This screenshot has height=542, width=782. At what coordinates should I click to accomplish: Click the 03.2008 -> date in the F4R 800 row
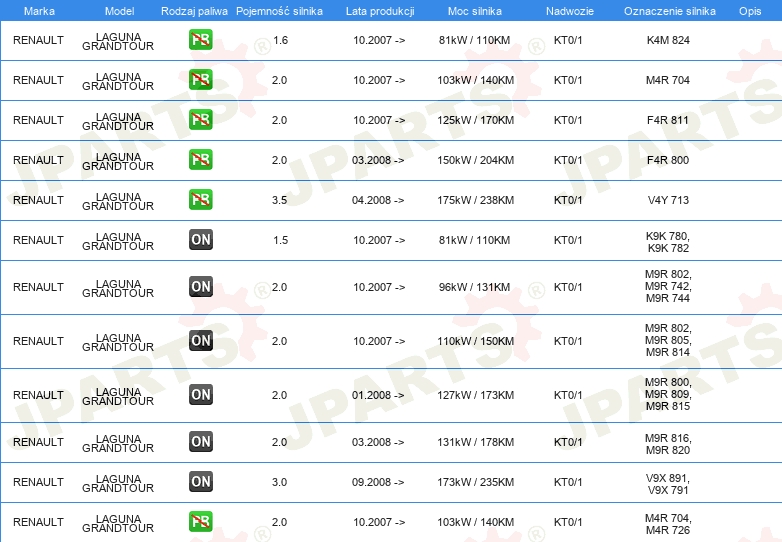pyautogui.click(x=378, y=160)
